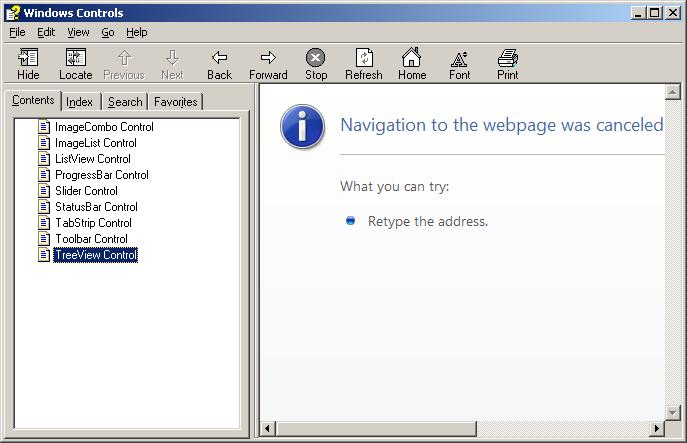Click the vertical scrollbar down arrow
687x443 pixels.
point(672,413)
